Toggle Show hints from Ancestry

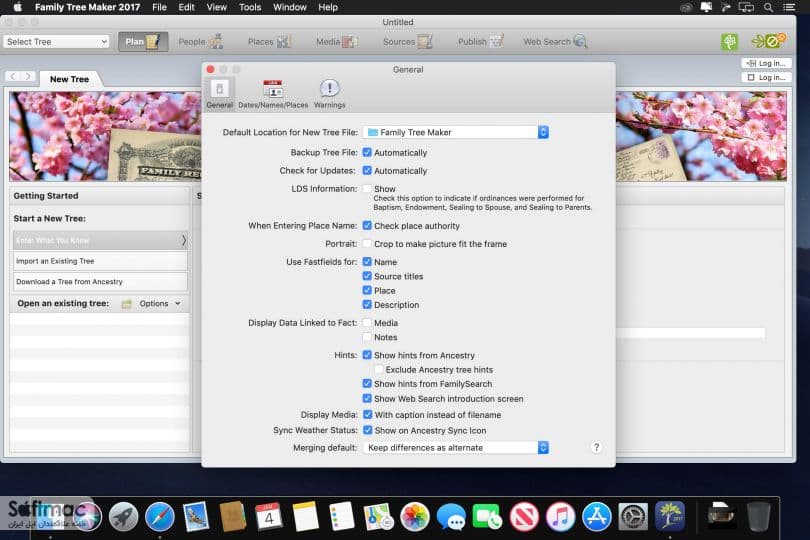[367, 356]
